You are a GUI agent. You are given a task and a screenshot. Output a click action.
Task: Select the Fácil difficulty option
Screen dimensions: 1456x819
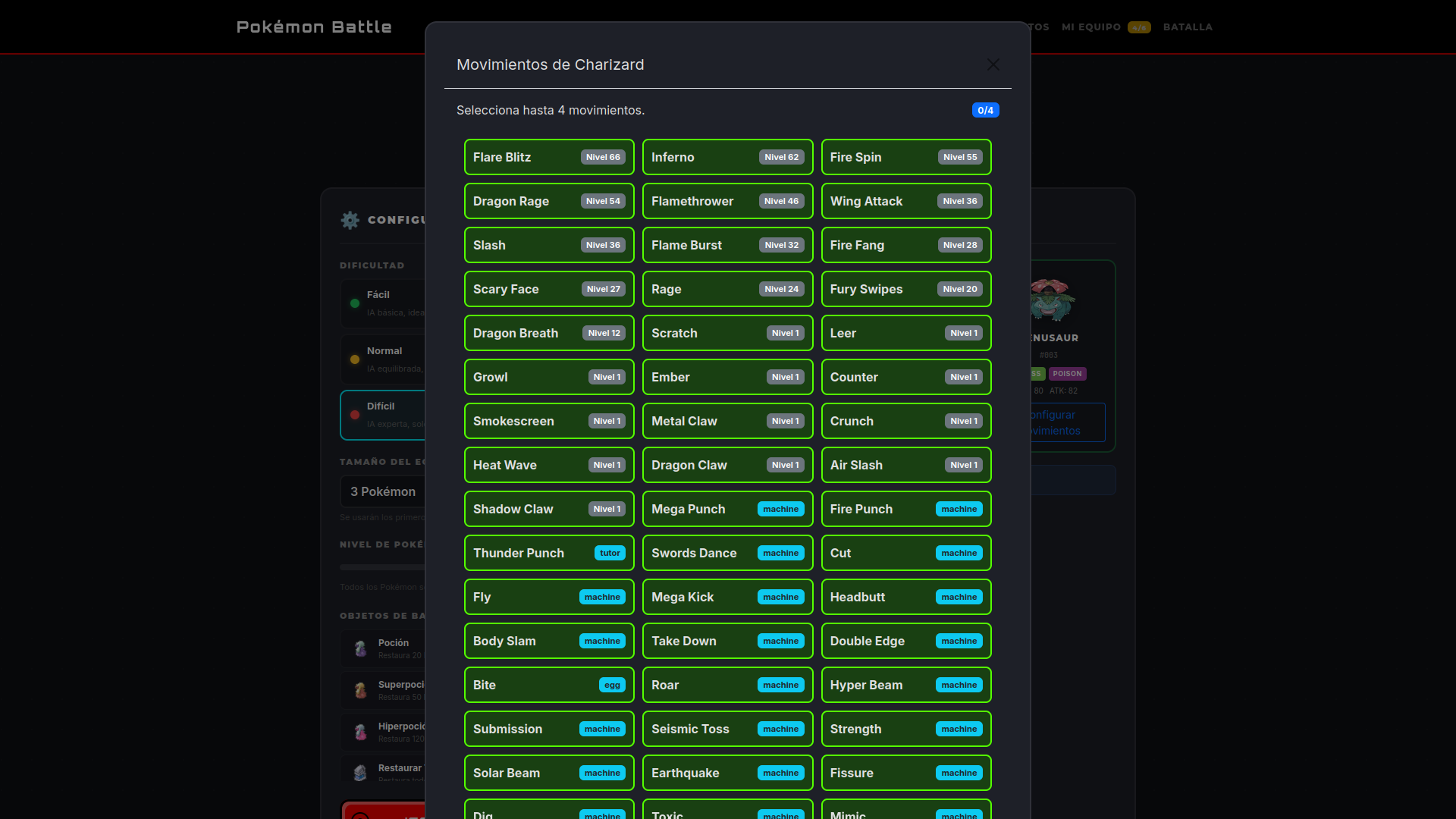[383, 303]
